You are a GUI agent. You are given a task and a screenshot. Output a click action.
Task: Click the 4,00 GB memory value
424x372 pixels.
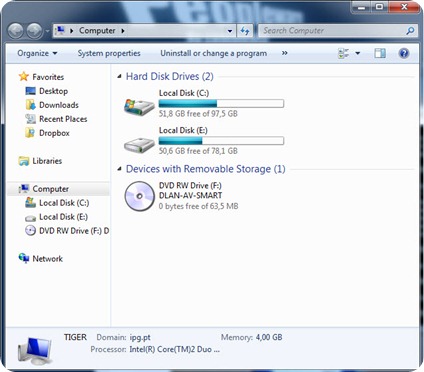[269, 337]
